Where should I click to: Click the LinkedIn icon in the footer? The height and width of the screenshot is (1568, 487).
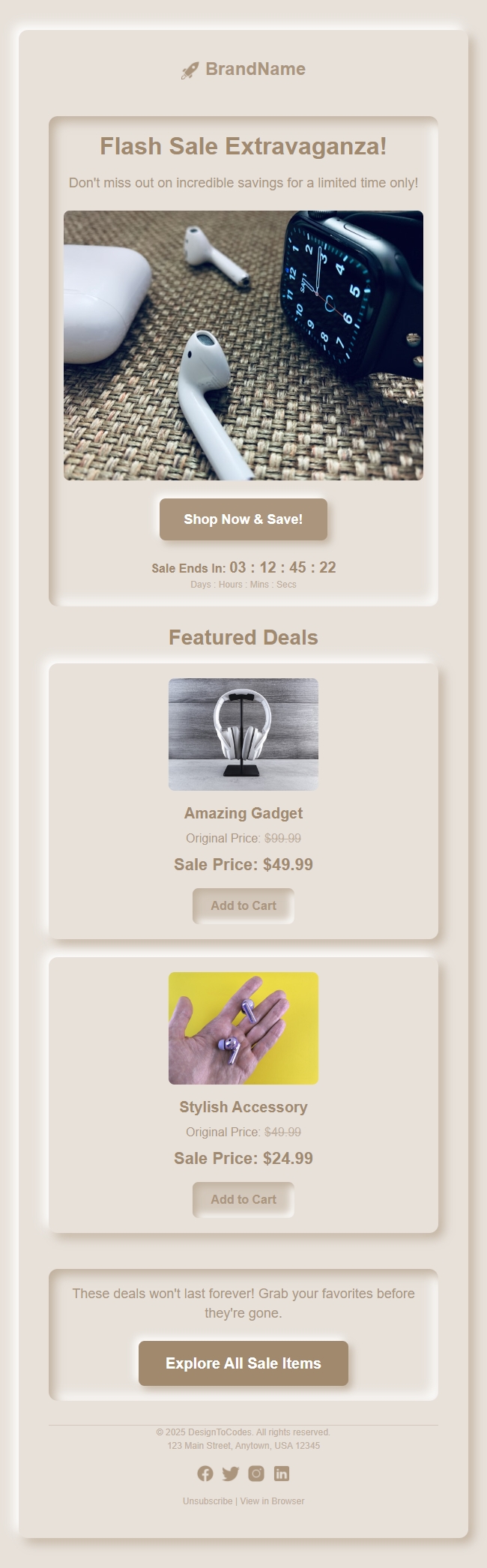pos(282,1474)
